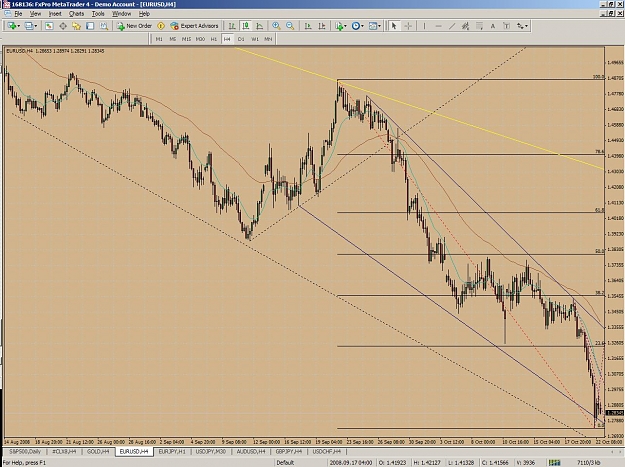Toggle the Navigator star-folder icon
This screenshot has height=467, width=625.
point(77,26)
